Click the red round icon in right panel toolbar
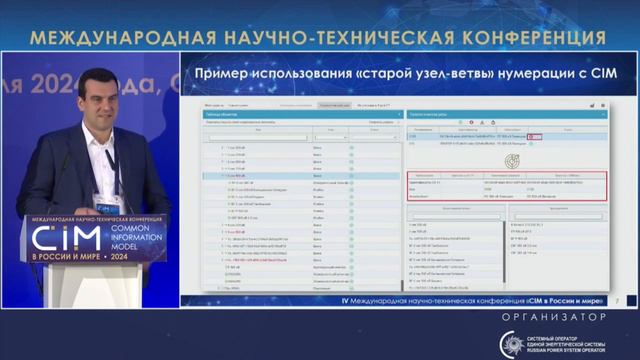This screenshot has width=640, height=360. tap(471, 122)
